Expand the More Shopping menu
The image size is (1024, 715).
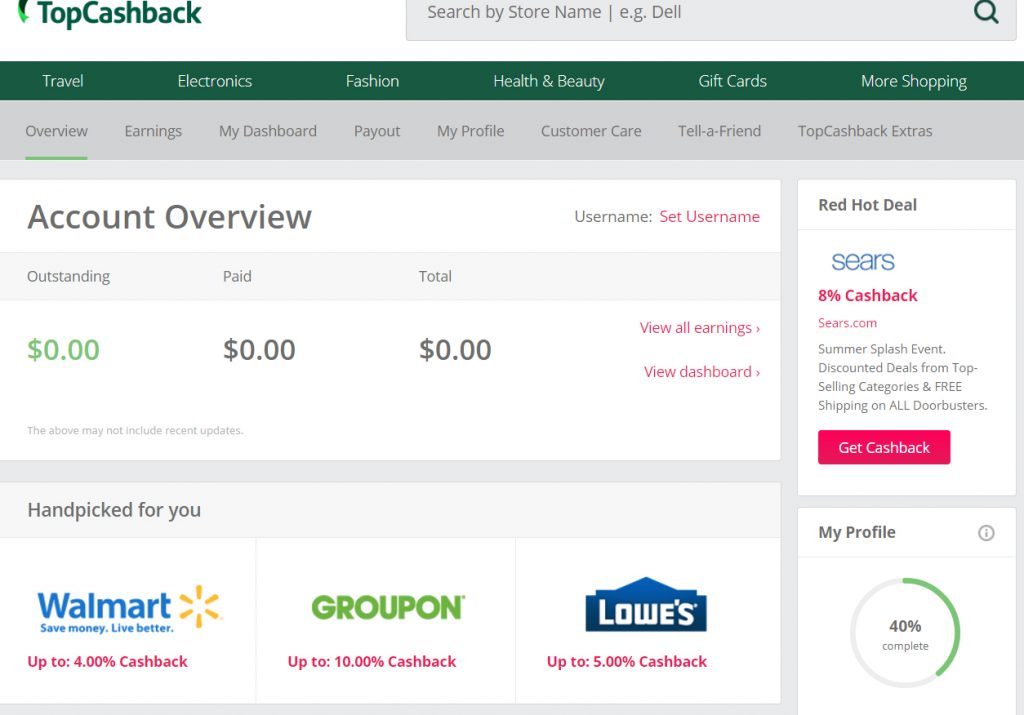pyautogui.click(x=913, y=81)
